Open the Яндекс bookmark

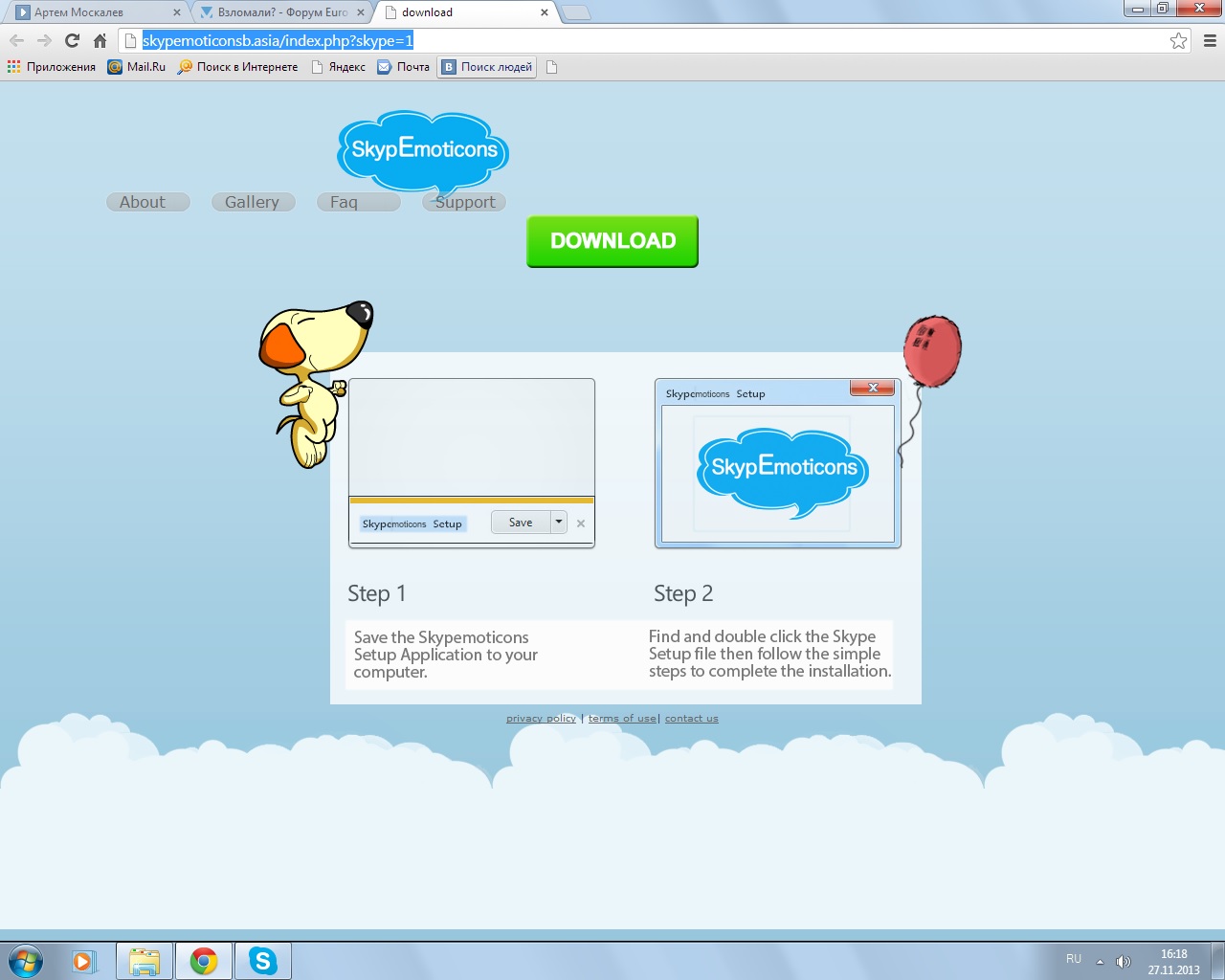click(339, 67)
